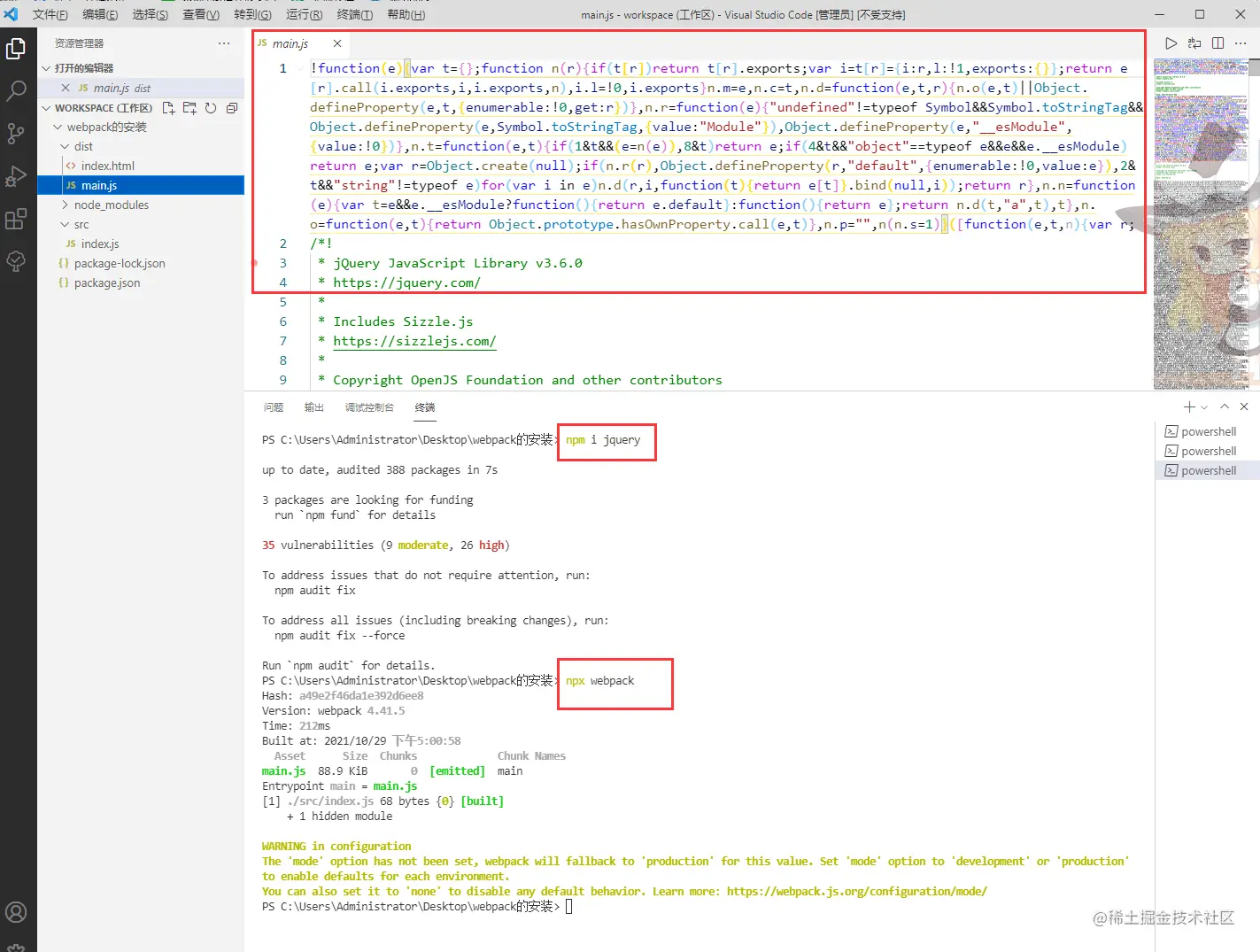1260x952 pixels.
Task: Click the open changes icon in editor toolbar
Action: (1194, 43)
